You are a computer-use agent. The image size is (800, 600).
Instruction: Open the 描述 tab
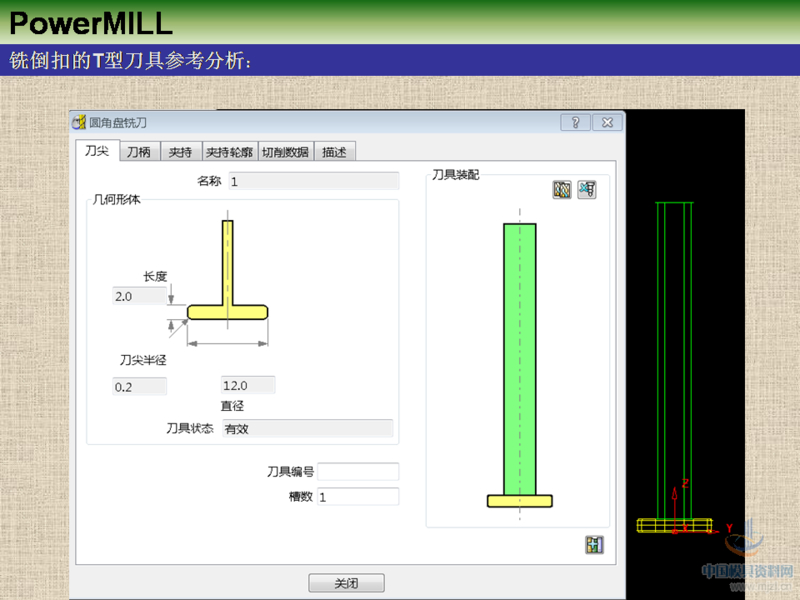[x=334, y=152]
